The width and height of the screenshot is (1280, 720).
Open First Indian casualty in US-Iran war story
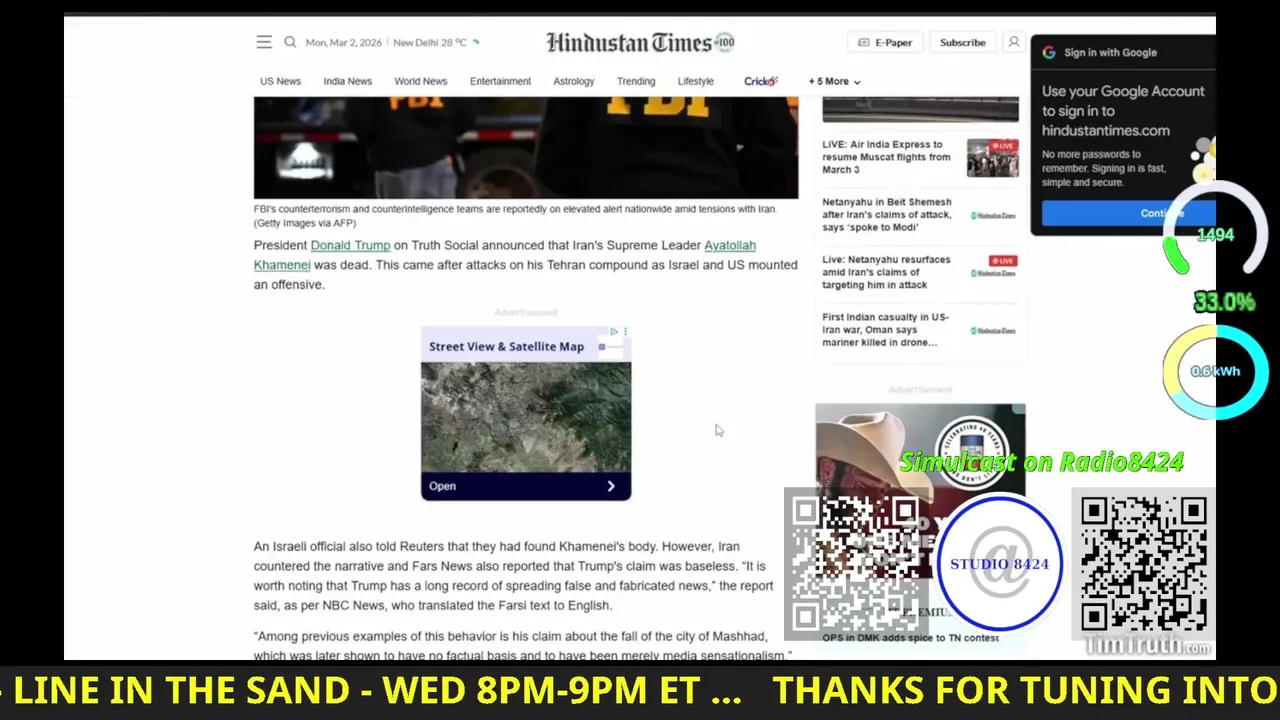(x=884, y=329)
